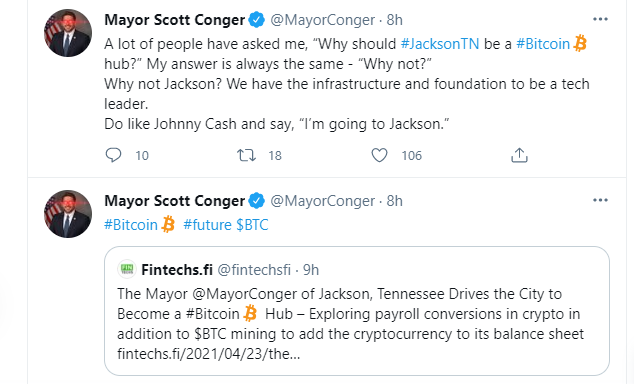
Task: Click the Fintechs.fi logo avatar
Action: pyautogui.click(x=127, y=269)
